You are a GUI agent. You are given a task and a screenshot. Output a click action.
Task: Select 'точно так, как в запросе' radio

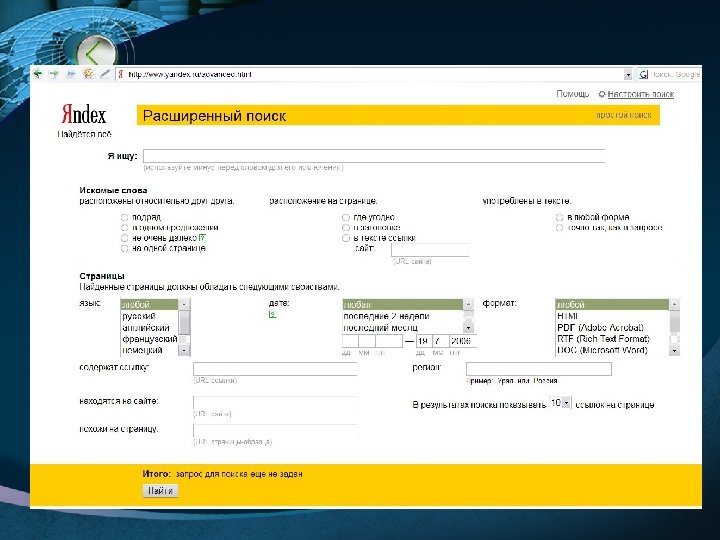point(559,228)
